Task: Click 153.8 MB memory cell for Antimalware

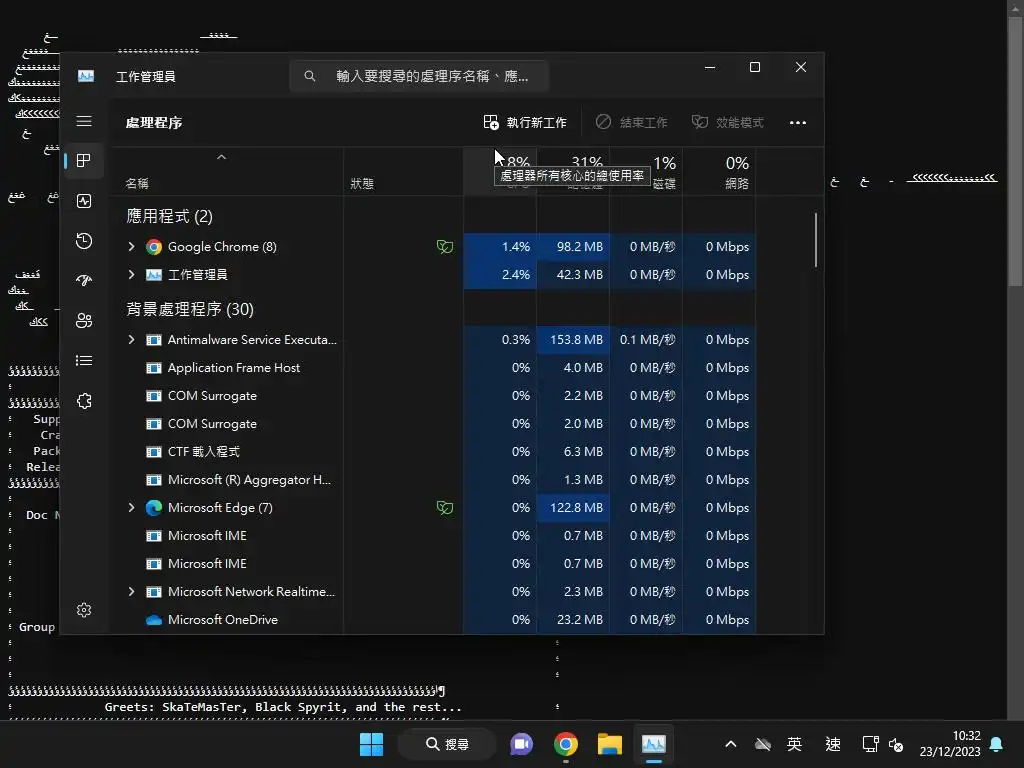Action: (573, 340)
